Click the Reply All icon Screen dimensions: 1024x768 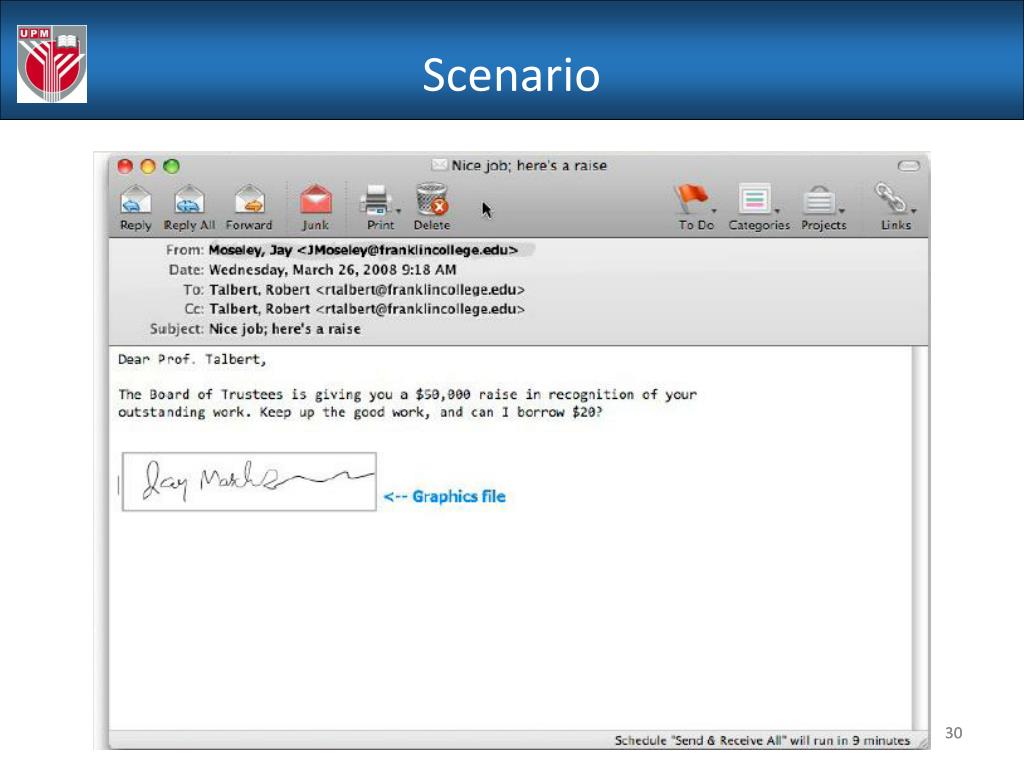(189, 199)
